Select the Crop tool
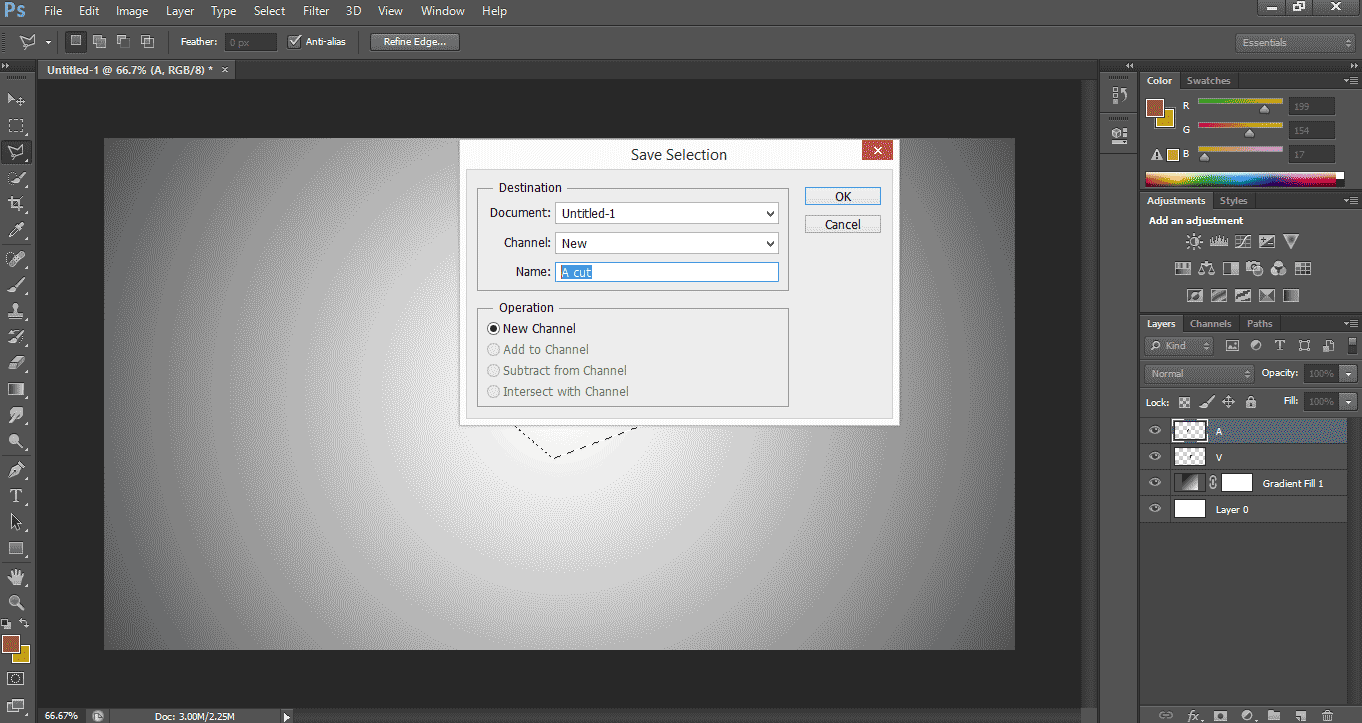Screen dimensions: 1362x723 16,204
